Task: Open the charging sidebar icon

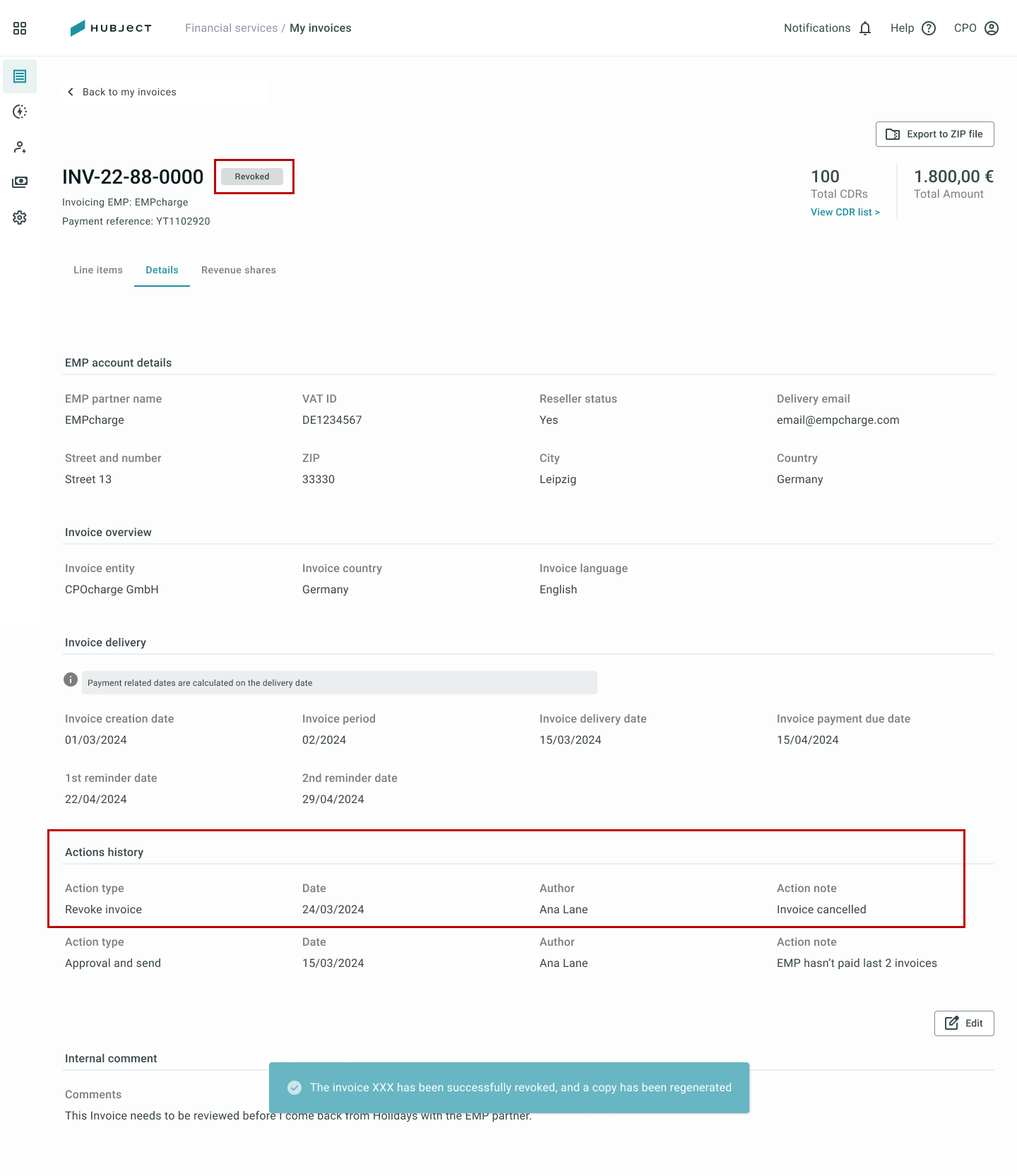Action: click(x=20, y=112)
